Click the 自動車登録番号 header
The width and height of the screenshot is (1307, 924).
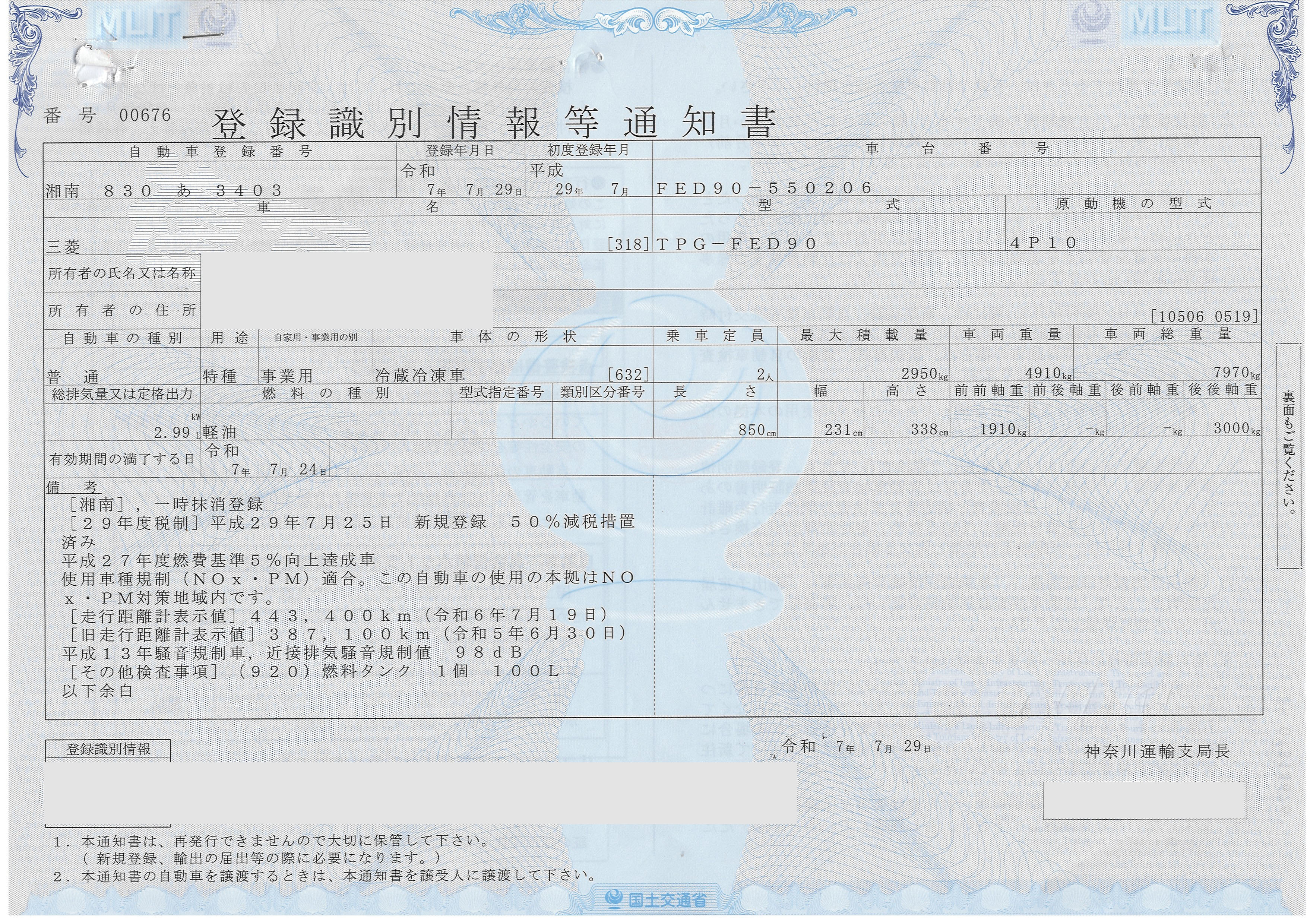click(220, 151)
